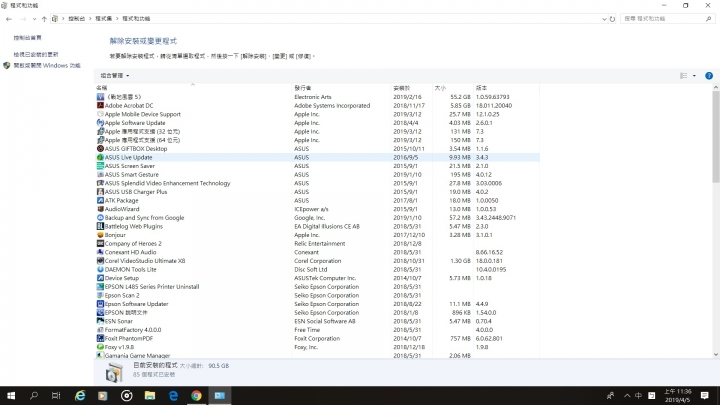The height and width of the screenshot is (405, 720).
Task: Expand the address bar history dropdown
Action: pos(604,19)
